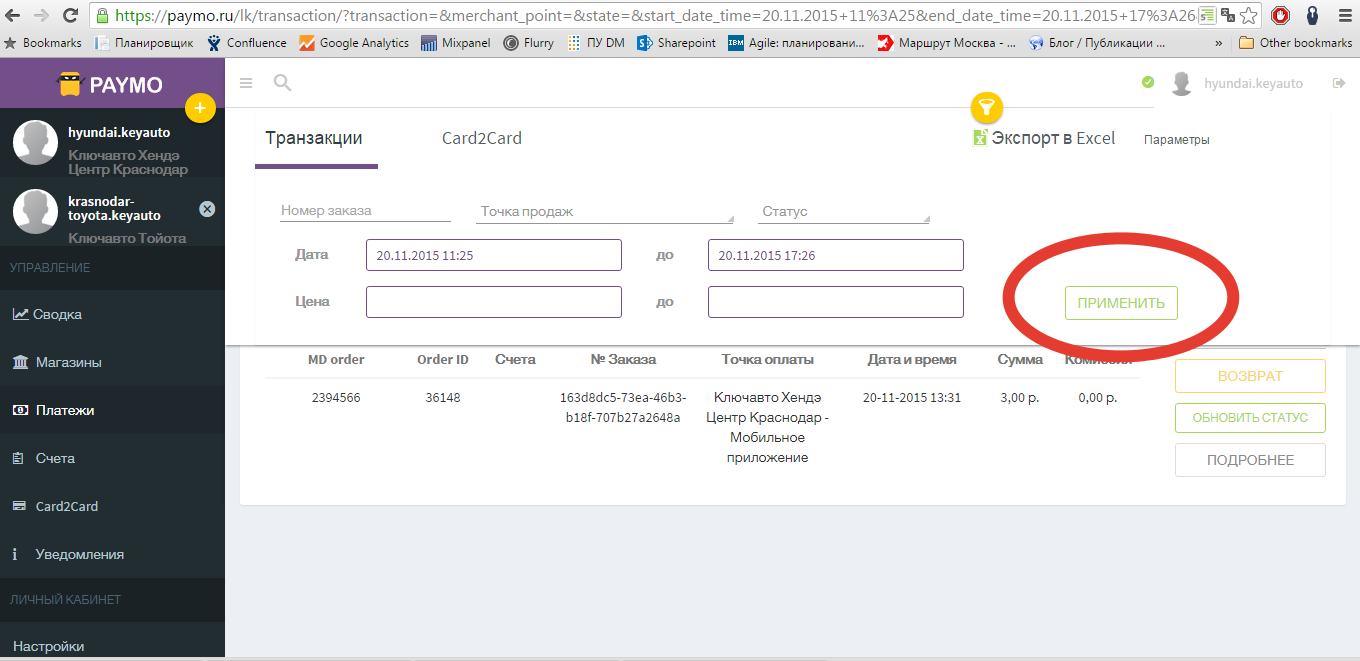Open Card2Card in the sidebar
The height and width of the screenshot is (661, 1360).
[x=112, y=506]
